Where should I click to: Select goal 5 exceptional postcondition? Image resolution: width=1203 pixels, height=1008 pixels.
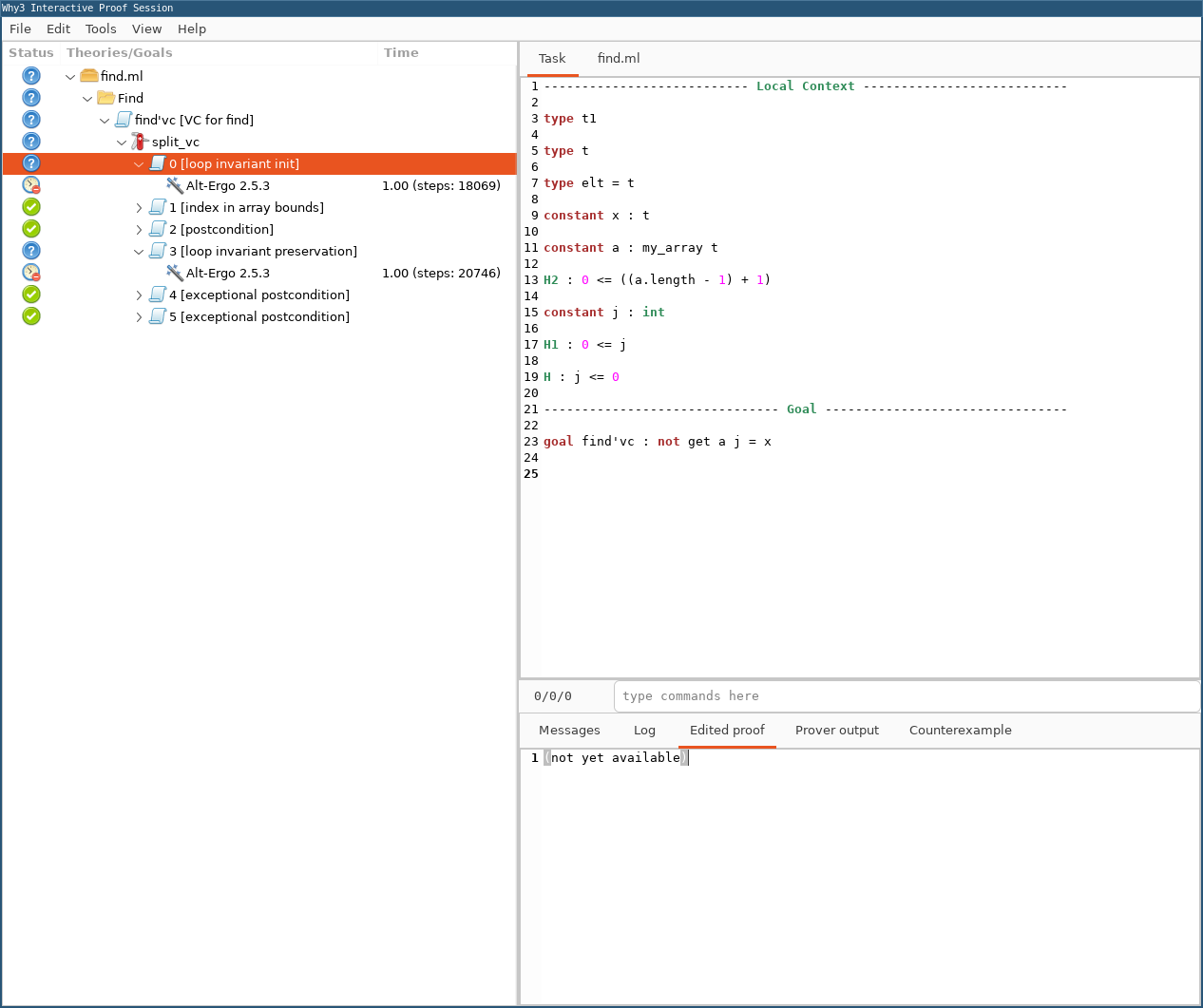(258, 316)
